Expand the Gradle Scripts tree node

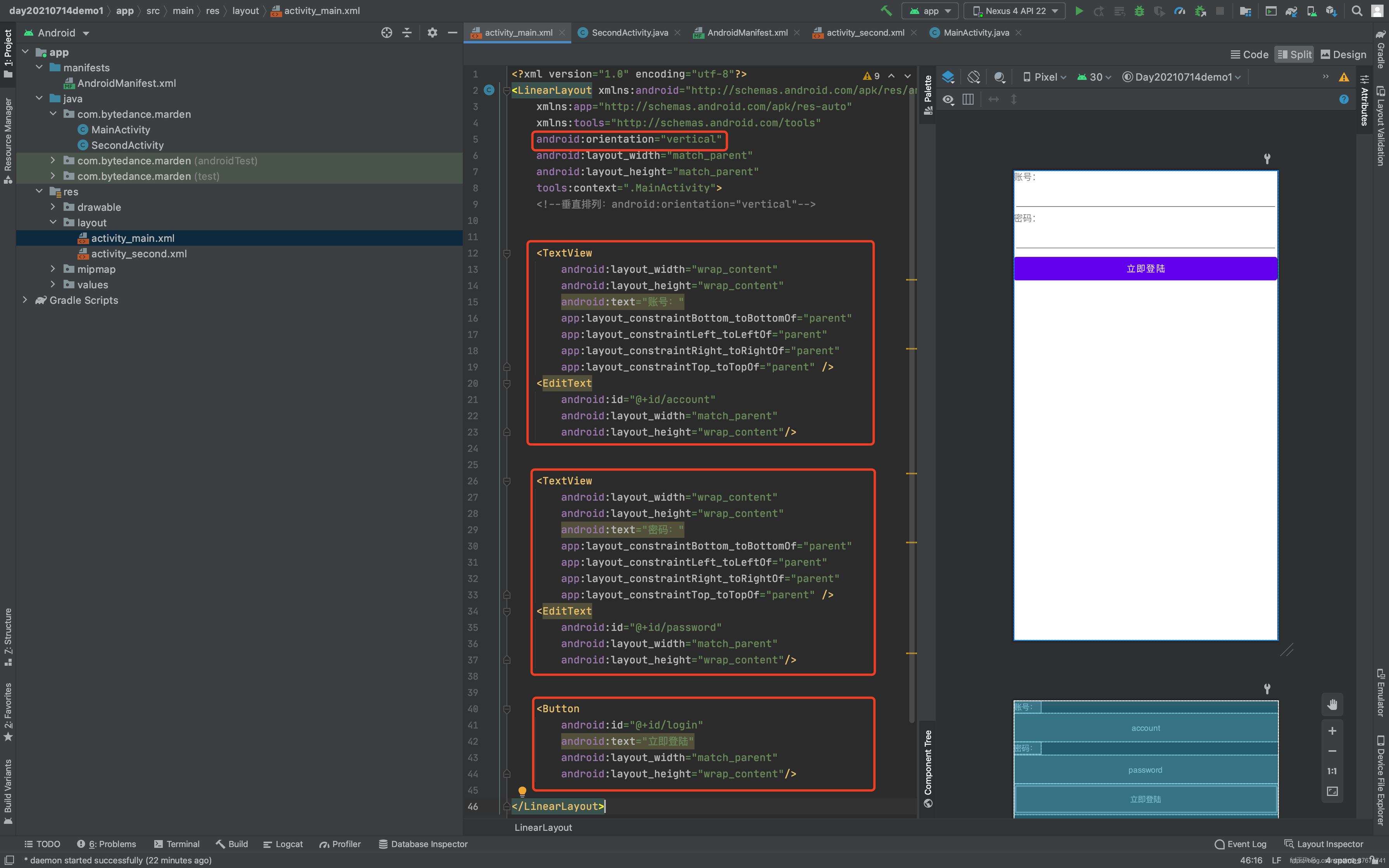coord(25,300)
